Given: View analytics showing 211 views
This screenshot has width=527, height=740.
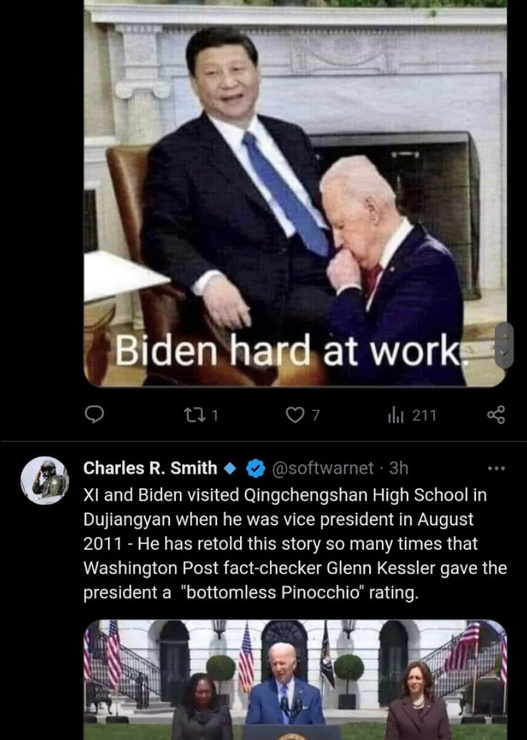Looking at the screenshot, I should coord(411,415).
